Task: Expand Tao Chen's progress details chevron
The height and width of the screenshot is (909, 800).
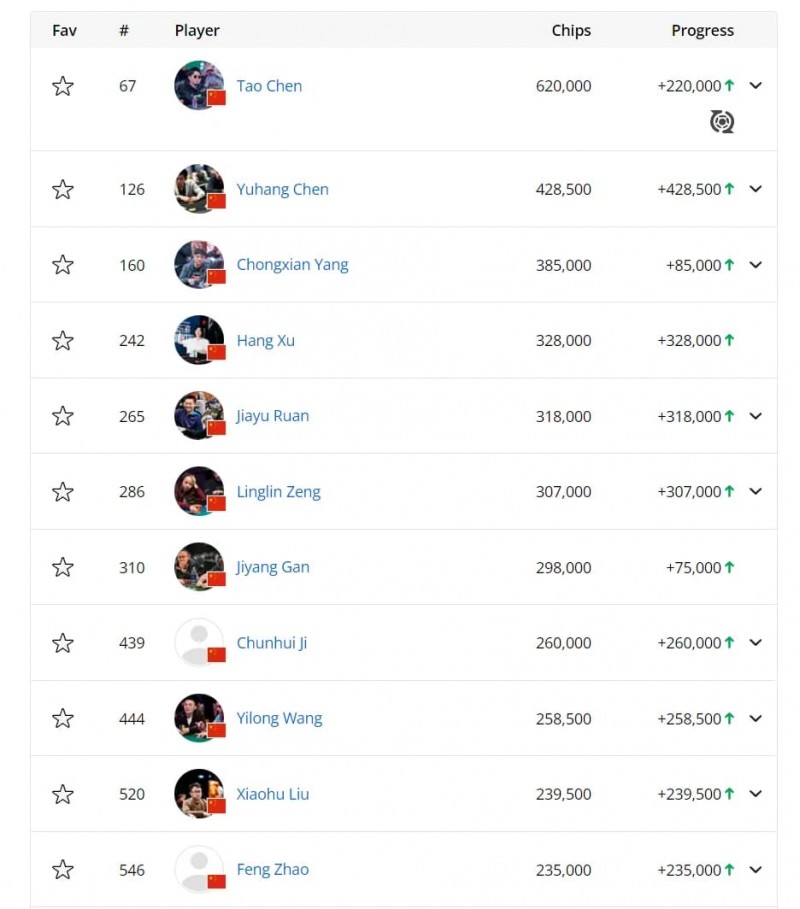Action: point(756,86)
